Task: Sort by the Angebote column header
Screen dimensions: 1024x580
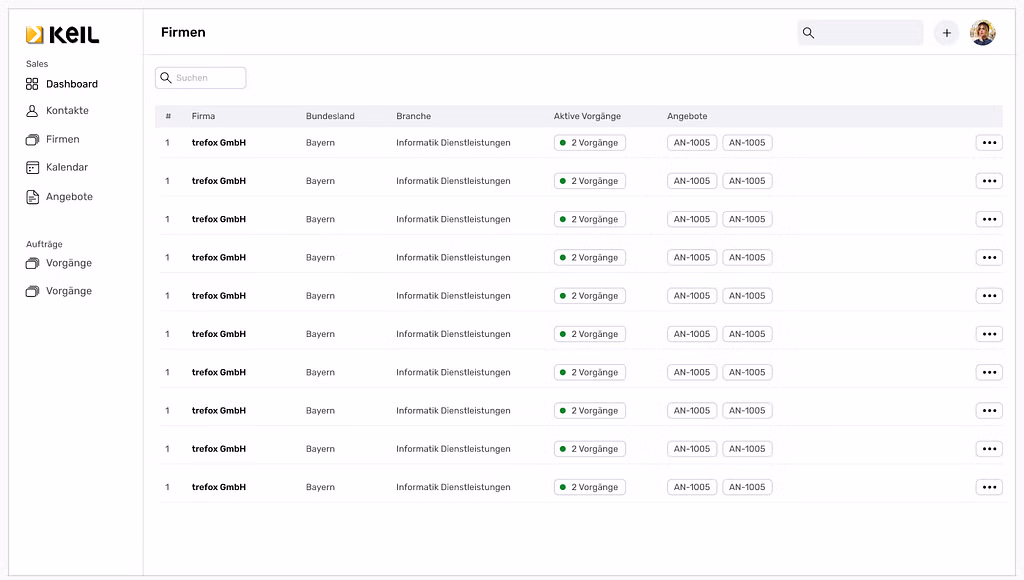Action: pos(687,116)
